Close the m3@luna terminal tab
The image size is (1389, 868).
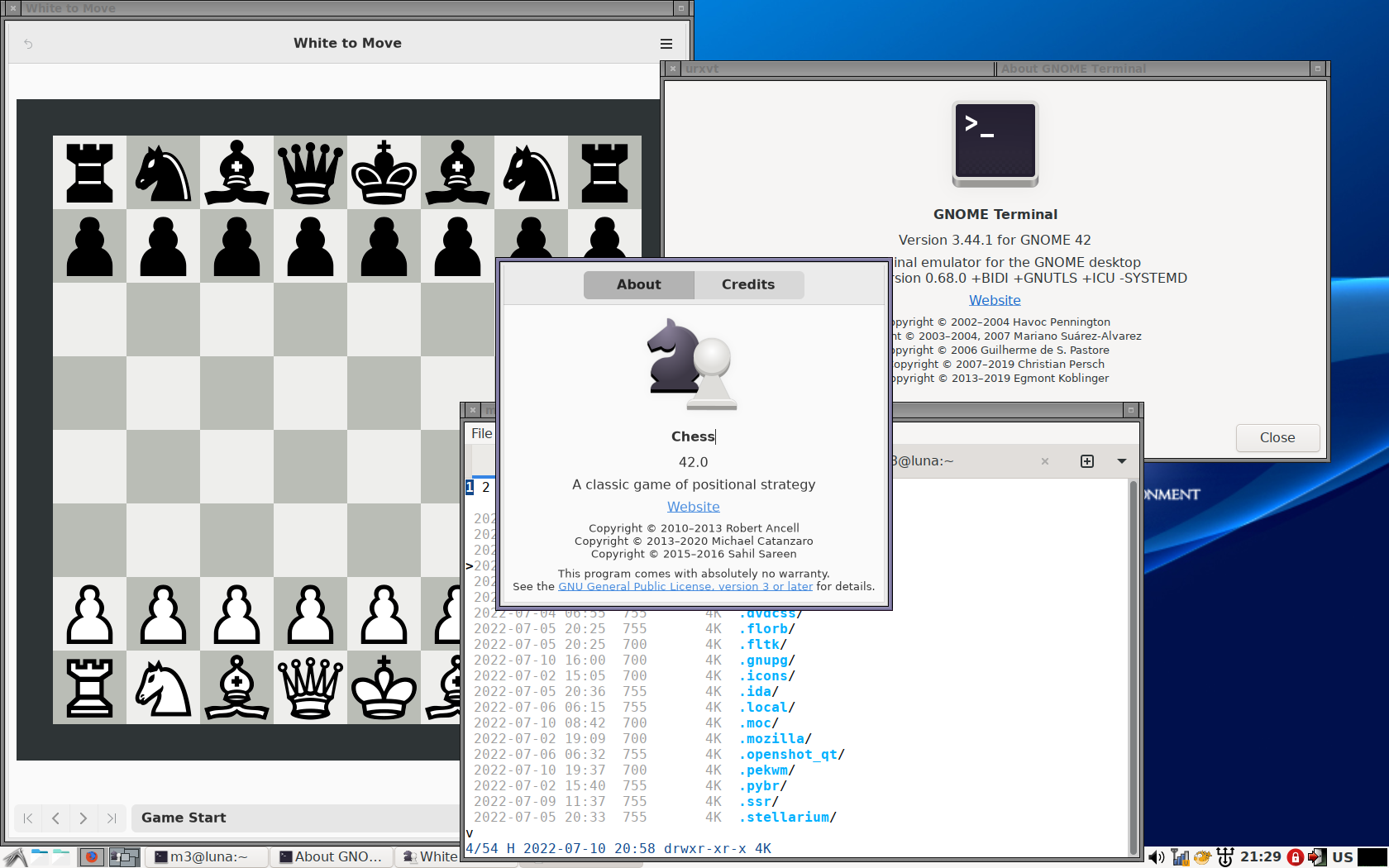pyautogui.click(x=1045, y=461)
